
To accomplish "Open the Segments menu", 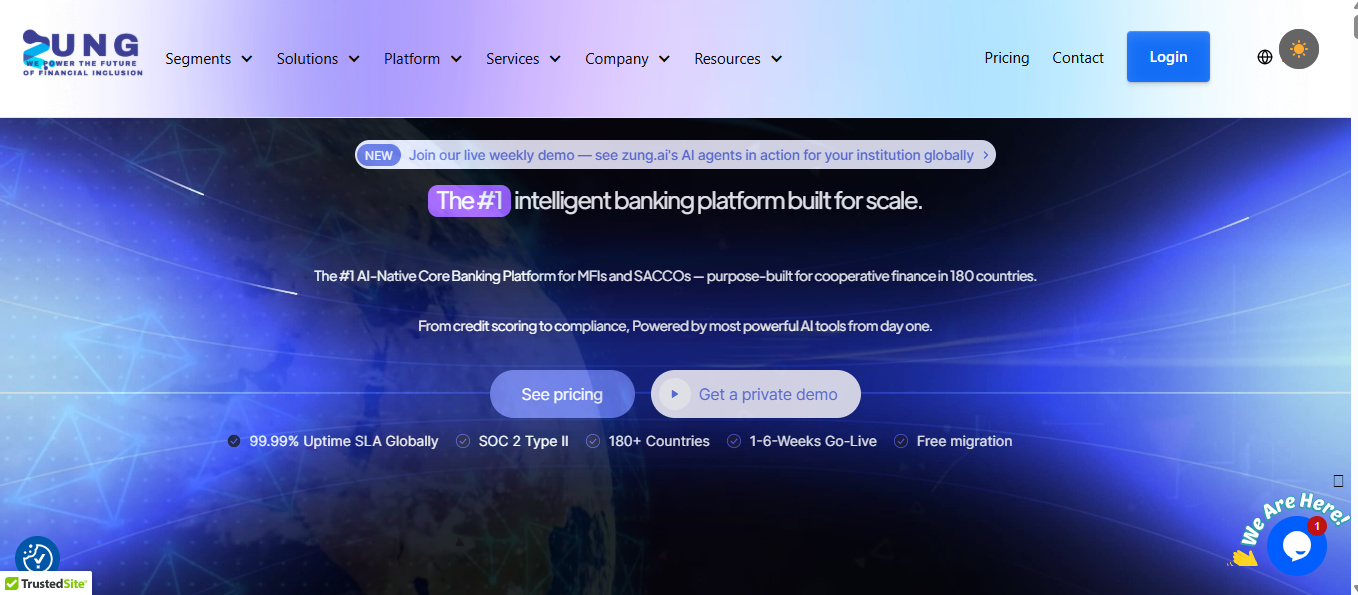I will click(x=209, y=59).
